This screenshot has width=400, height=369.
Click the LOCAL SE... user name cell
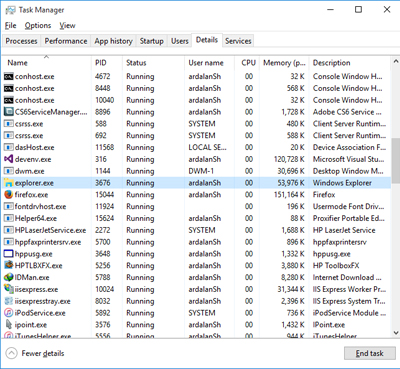point(207,147)
